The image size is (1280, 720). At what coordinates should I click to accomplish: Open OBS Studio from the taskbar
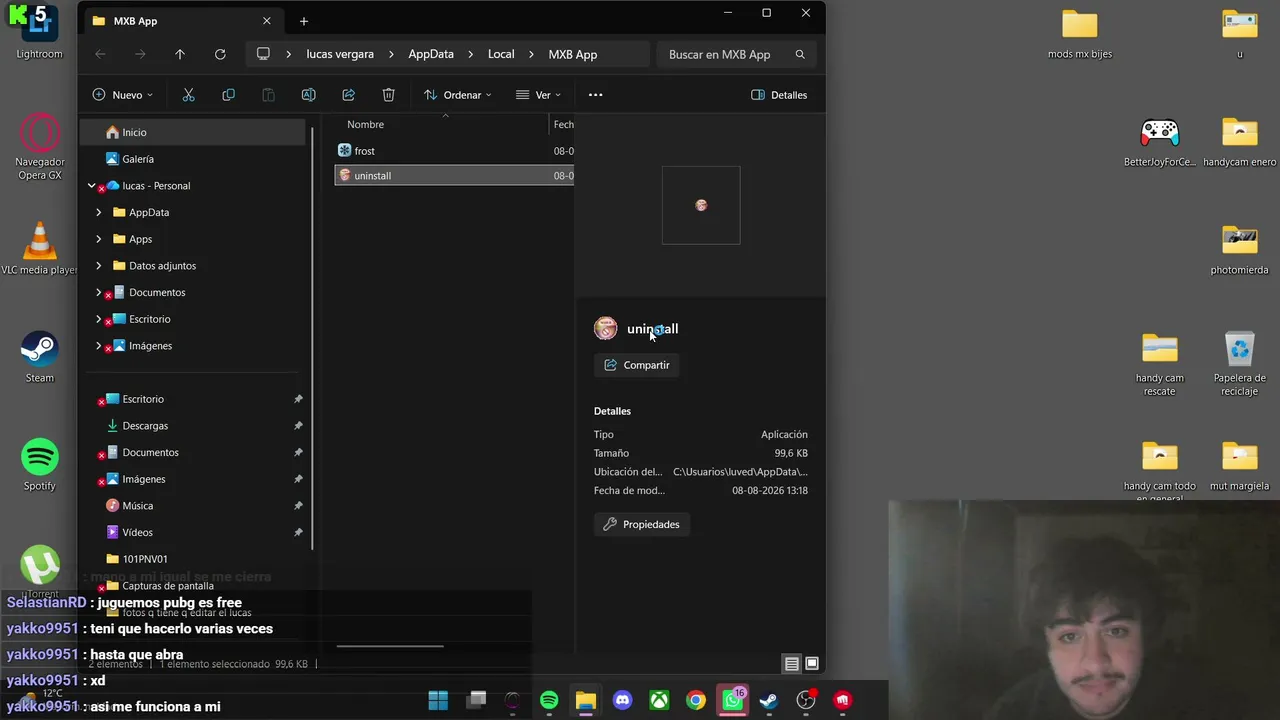[805, 700]
